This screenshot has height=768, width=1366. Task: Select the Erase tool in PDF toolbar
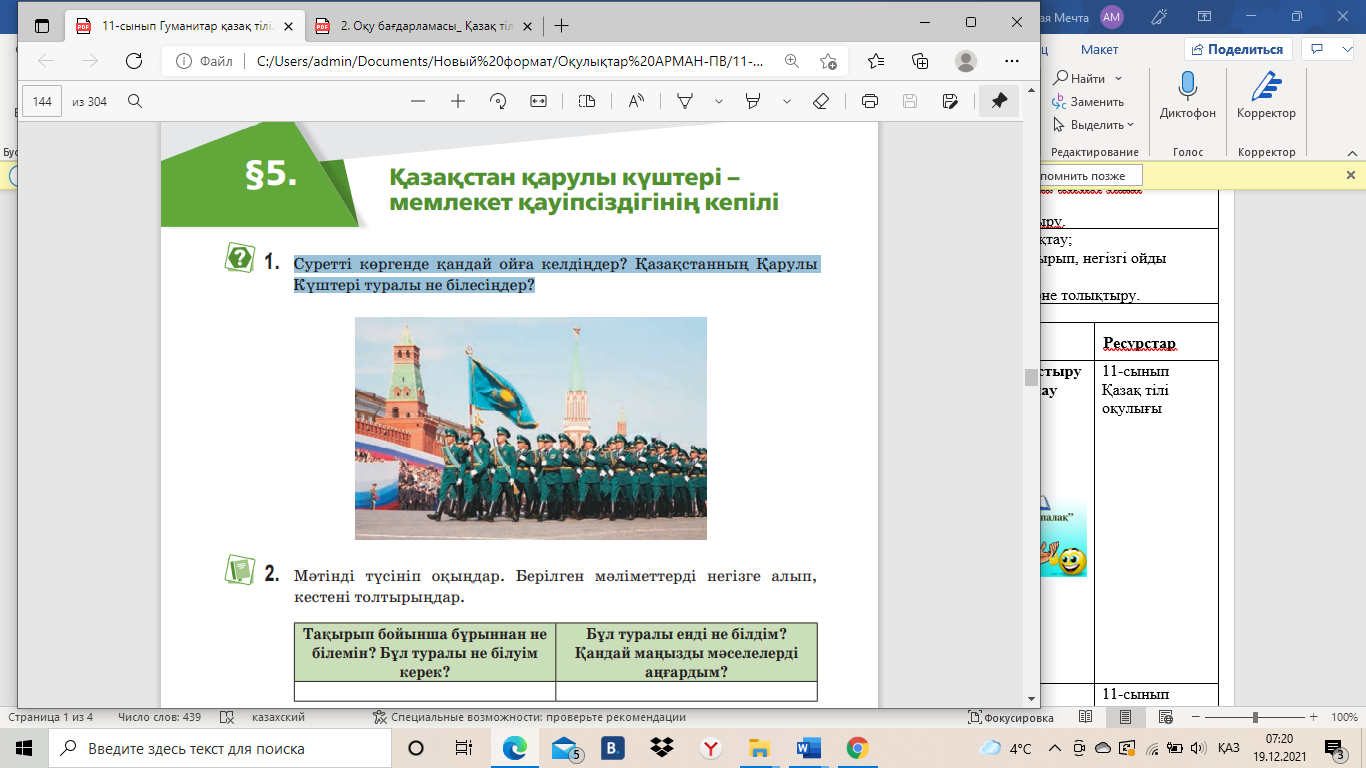(x=821, y=101)
